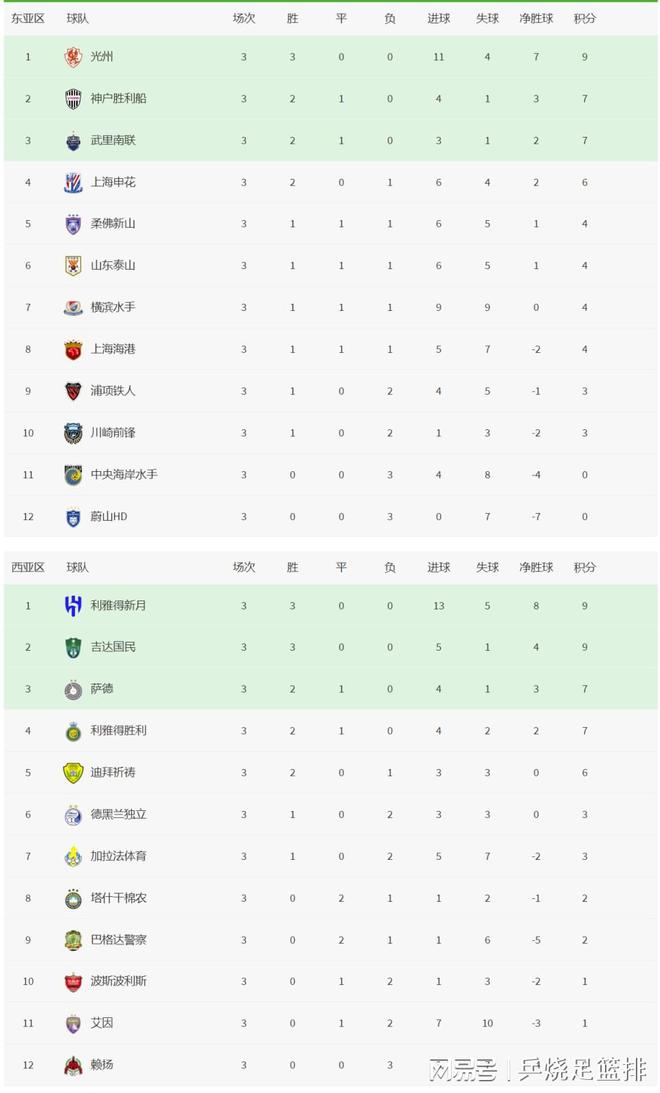Click the 净胜球 header in 西亚区 table
Image resolution: width=660 pixels, height=1093 pixels.
[x=536, y=567]
